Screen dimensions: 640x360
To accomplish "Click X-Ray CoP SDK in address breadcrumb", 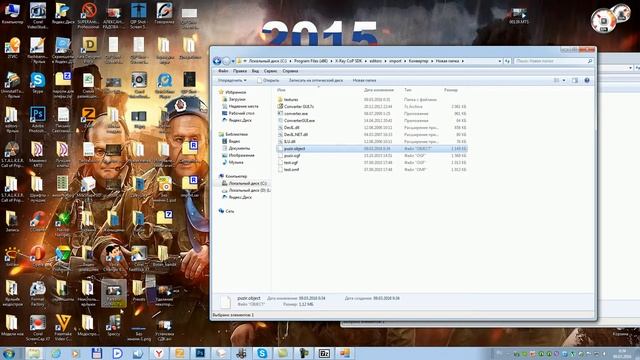I will coord(348,61).
